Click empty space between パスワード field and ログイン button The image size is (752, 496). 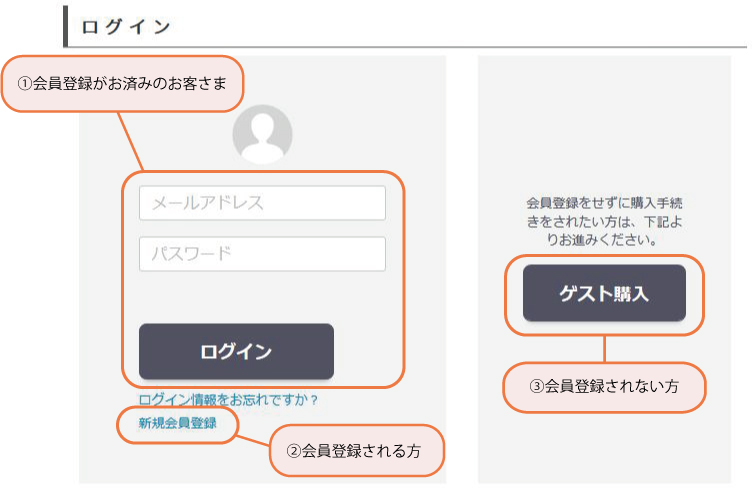tap(262, 297)
